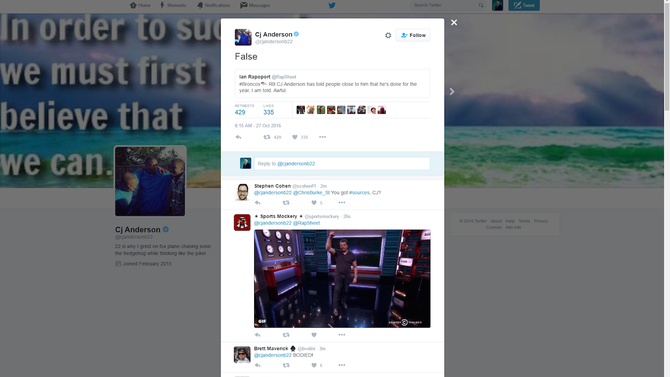Open Cj Anderson's avatar in tweet dialog

pos(243,37)
